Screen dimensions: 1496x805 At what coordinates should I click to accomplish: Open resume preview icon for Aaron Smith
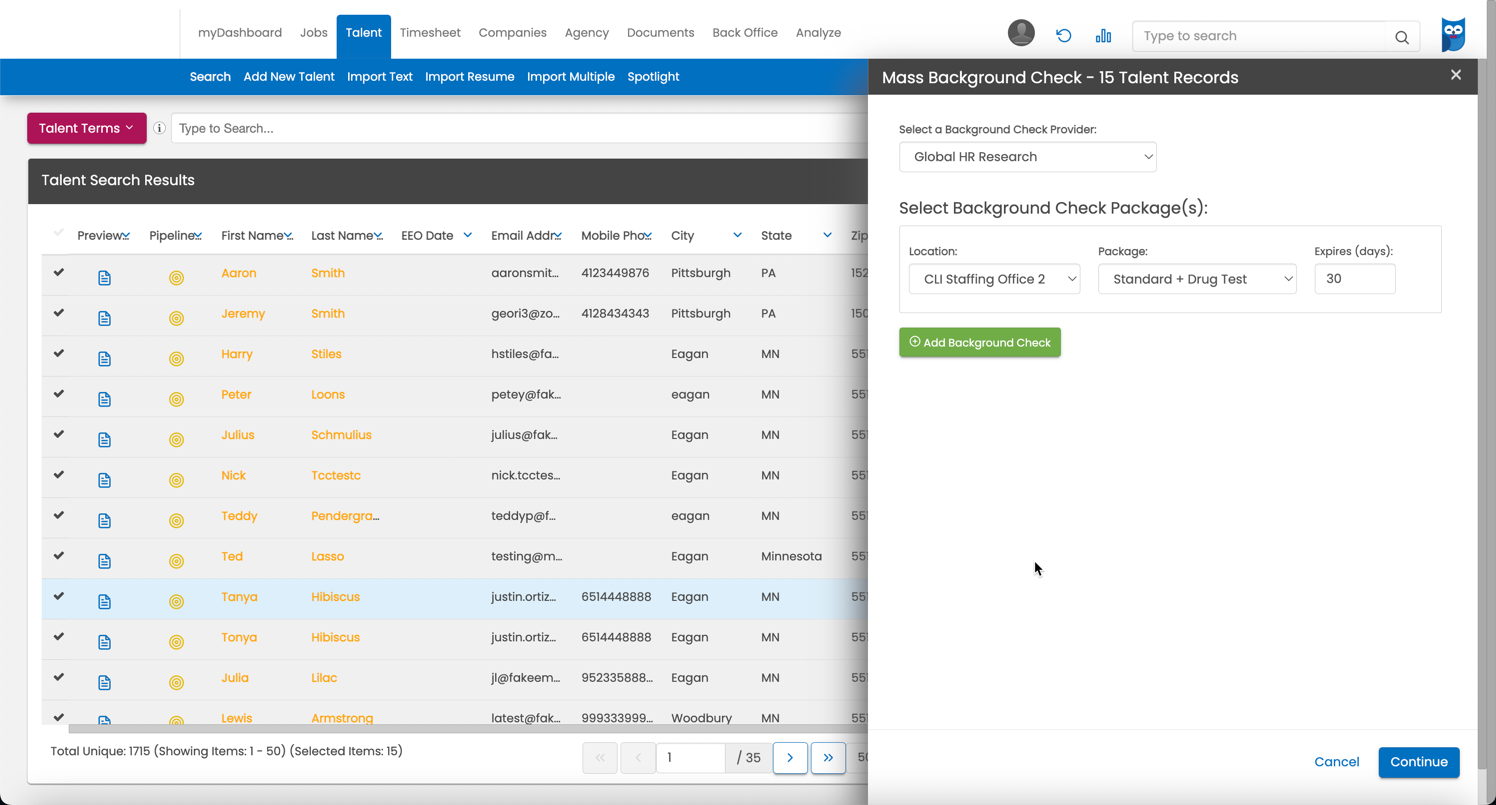pos(104,278)
